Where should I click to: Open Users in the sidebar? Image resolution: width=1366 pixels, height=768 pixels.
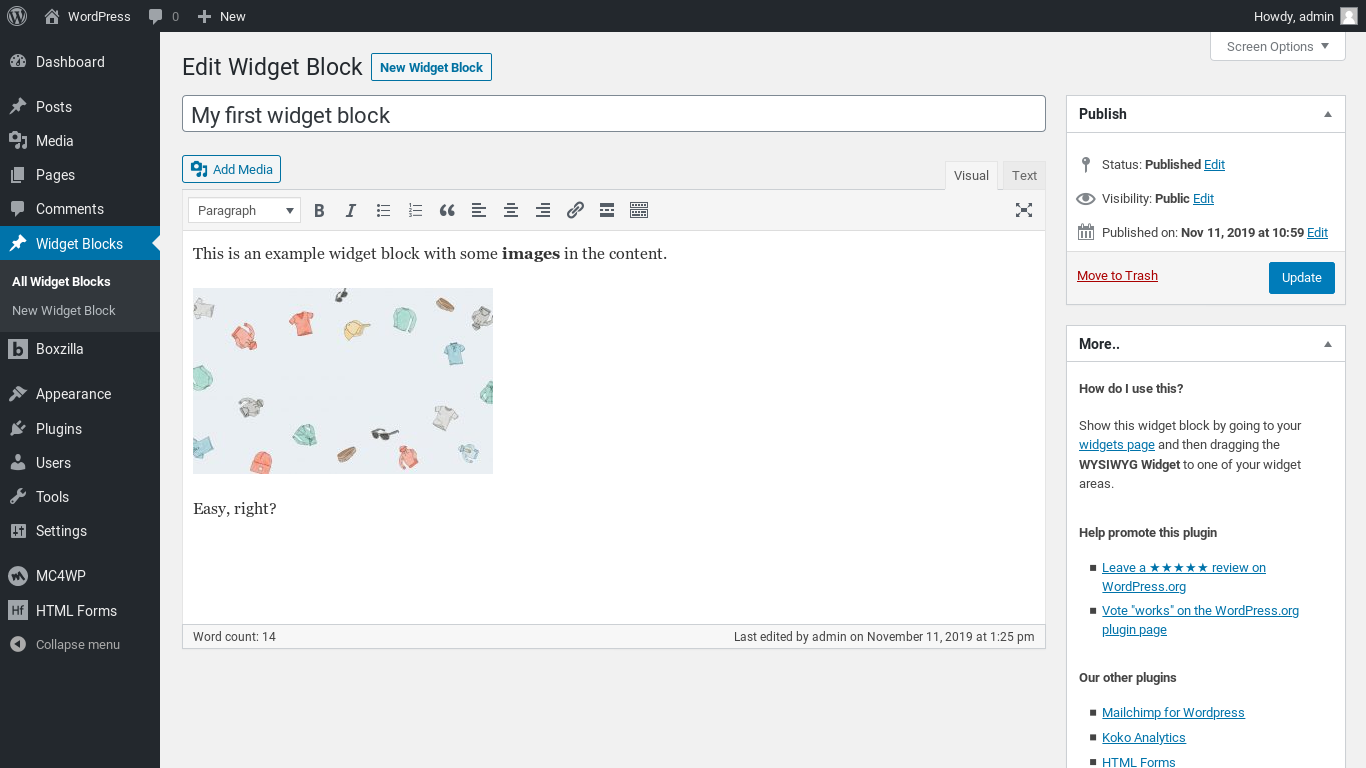(80, 463)
